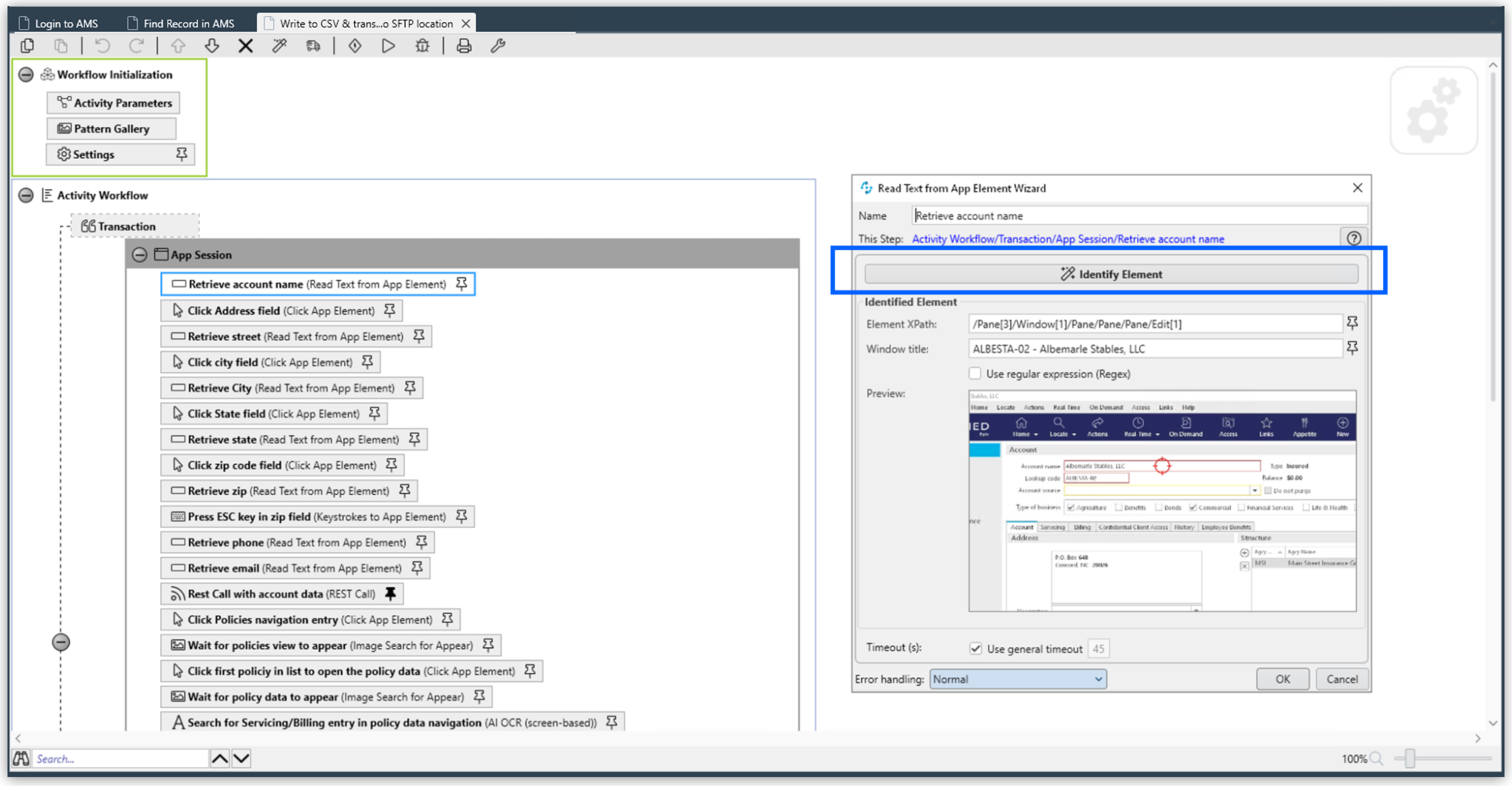Undo the last workflow change
Viewport: 1512px width, 786px height.
tap(102, 46)
